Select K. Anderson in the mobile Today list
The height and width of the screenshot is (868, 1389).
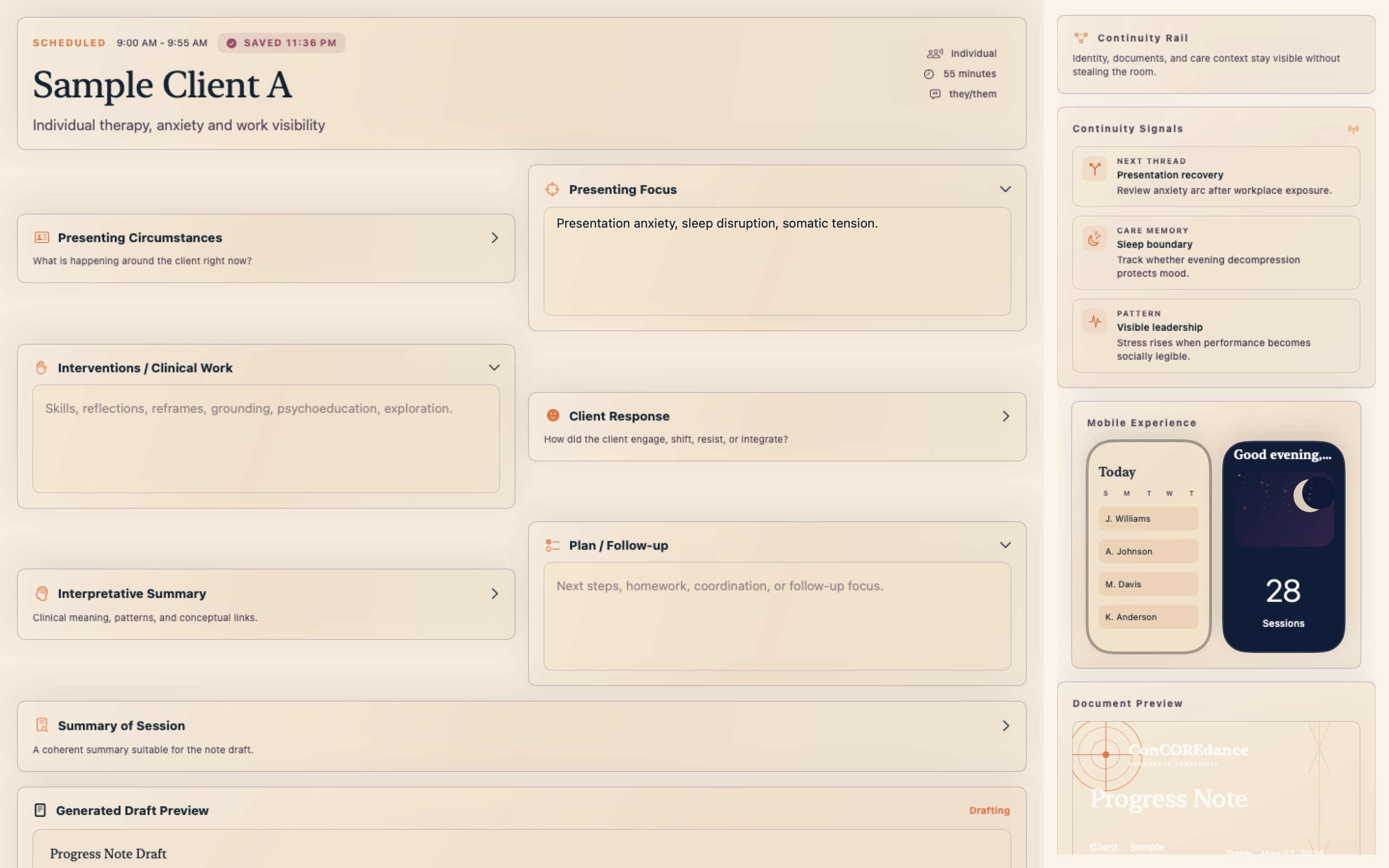[x=1148, y=617]
